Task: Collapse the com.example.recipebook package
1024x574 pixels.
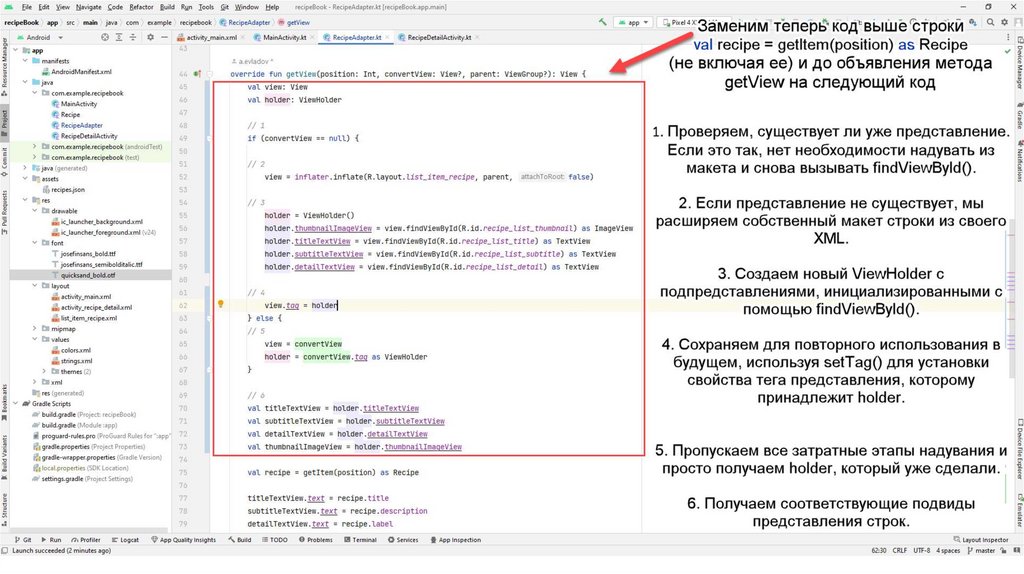Action: point(35,93)
